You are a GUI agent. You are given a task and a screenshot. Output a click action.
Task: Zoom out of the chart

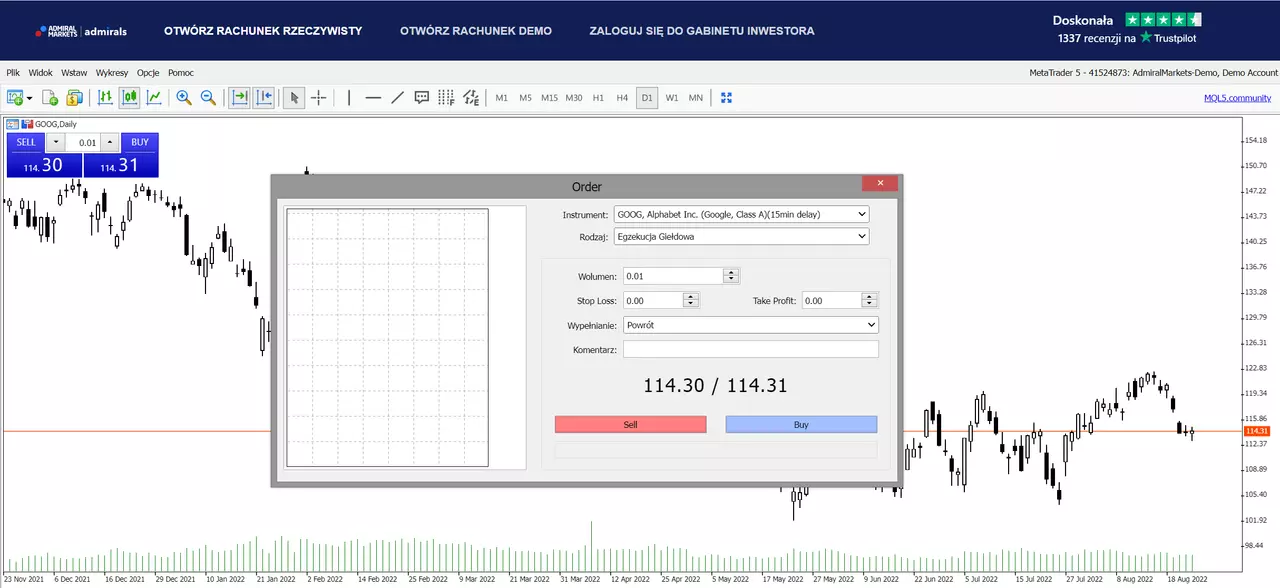point(208,97)
